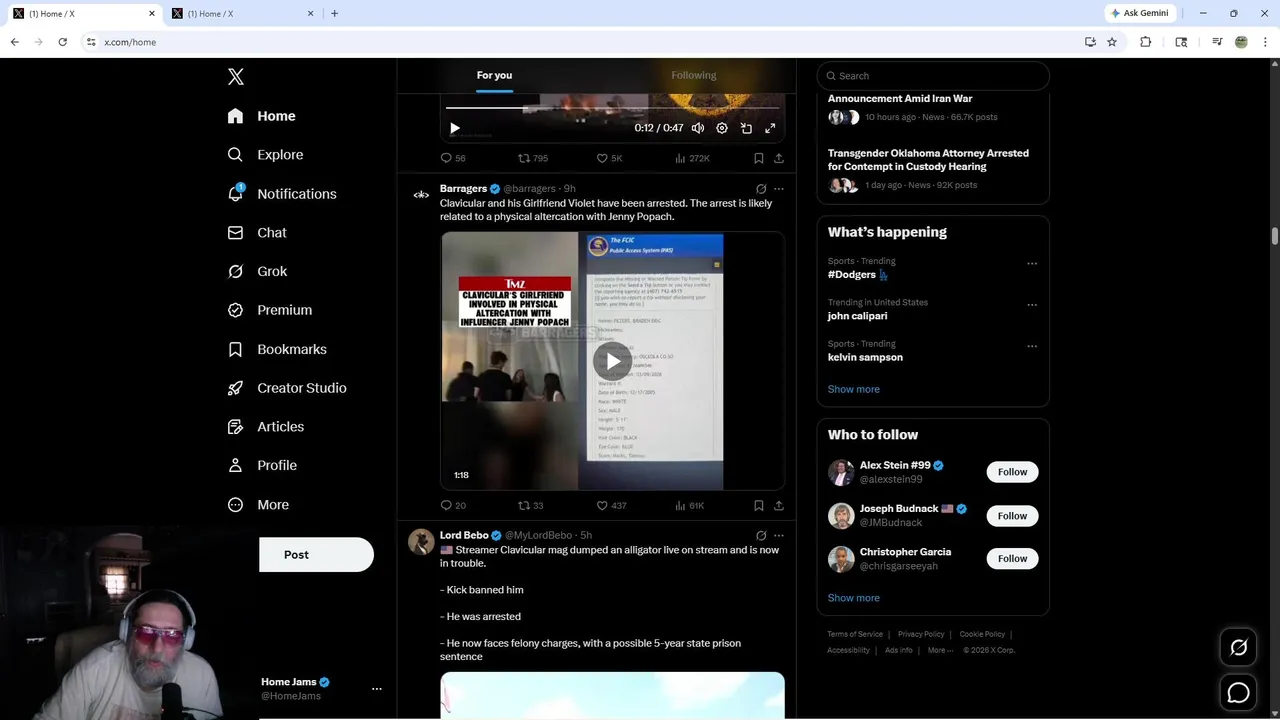1280x720 pixels.
Task: Open Privacy Policy link
Action: click(x=921, y=634)
